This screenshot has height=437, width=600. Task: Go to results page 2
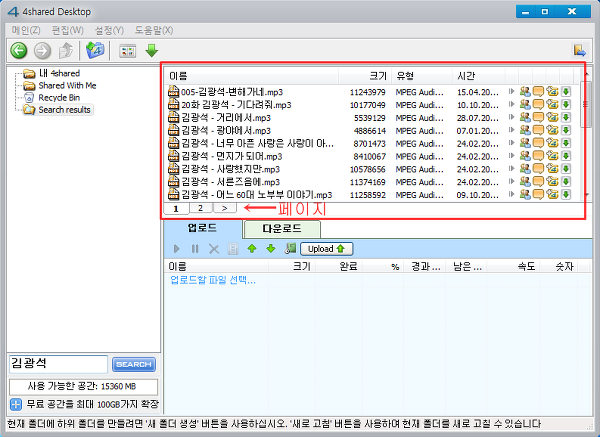click(x=200, y=208)
